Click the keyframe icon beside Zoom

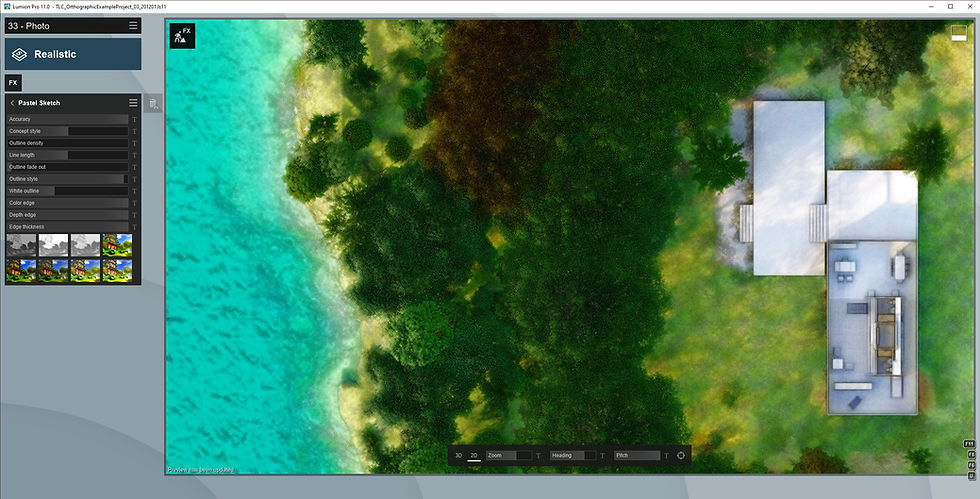(538, 456)
